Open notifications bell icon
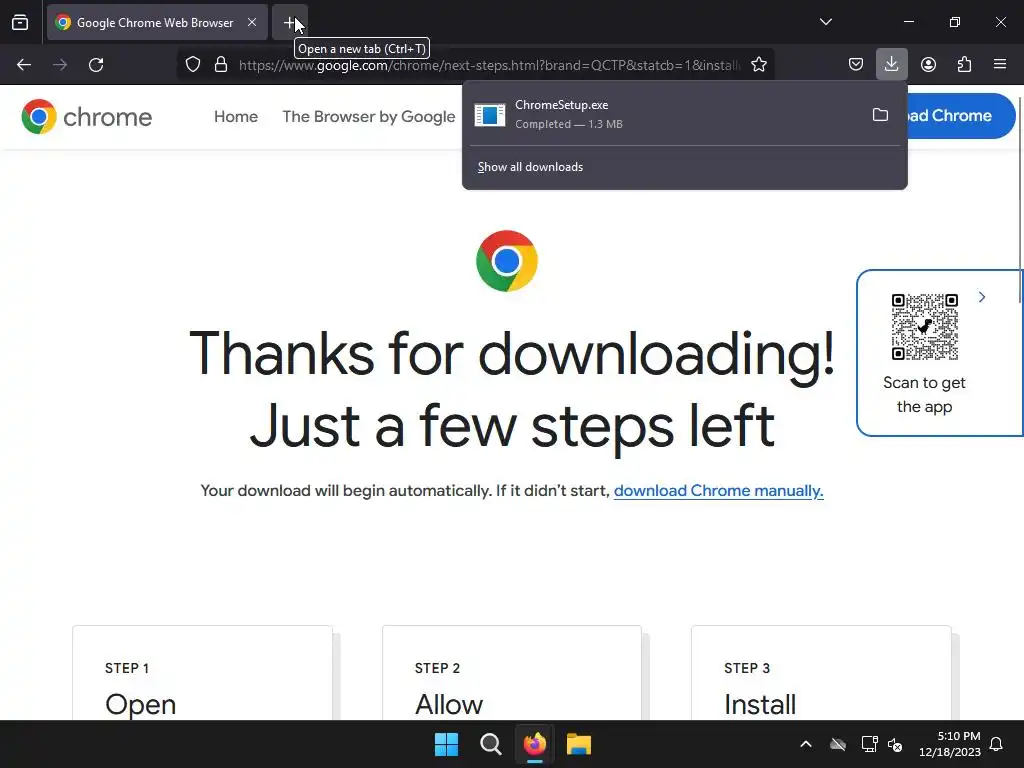Viewport: 1024px width, 768px height. (997, 744)
